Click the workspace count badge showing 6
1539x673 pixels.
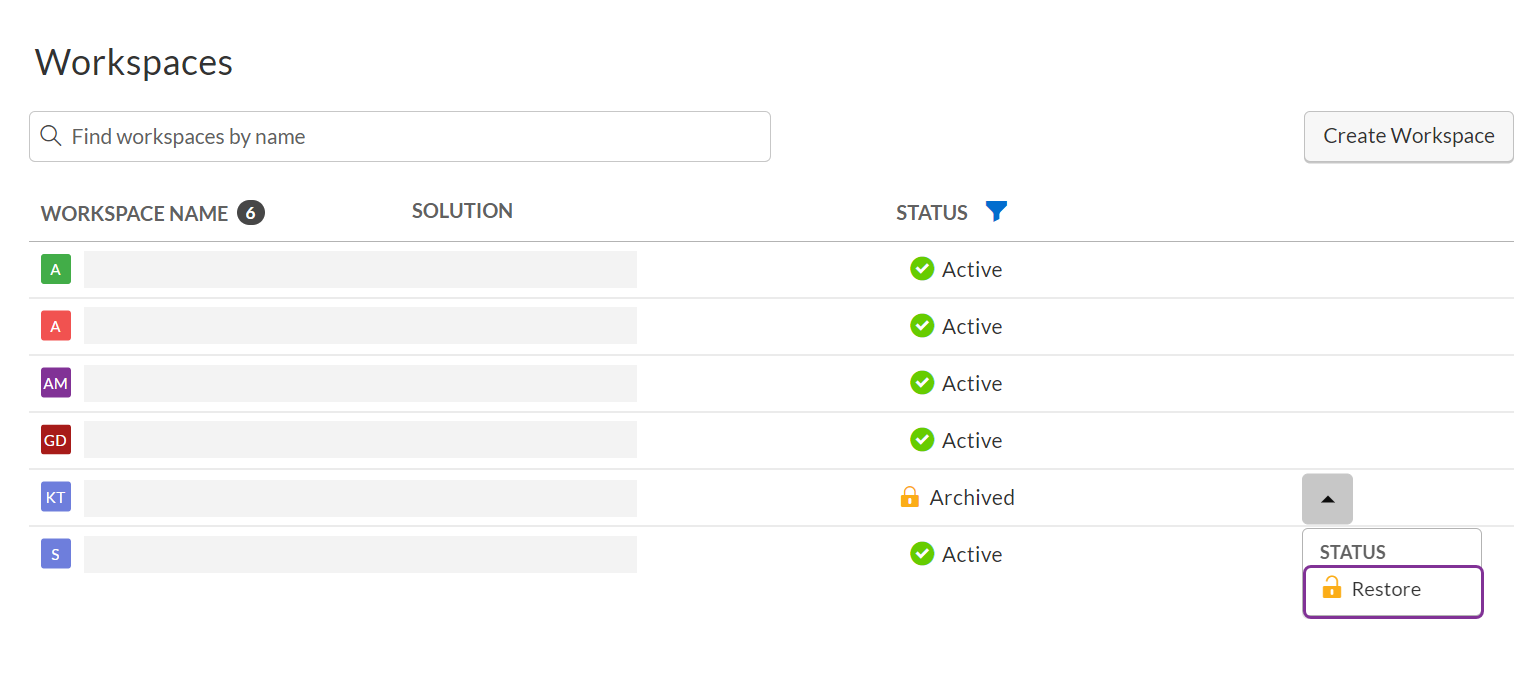click(251, 212)
